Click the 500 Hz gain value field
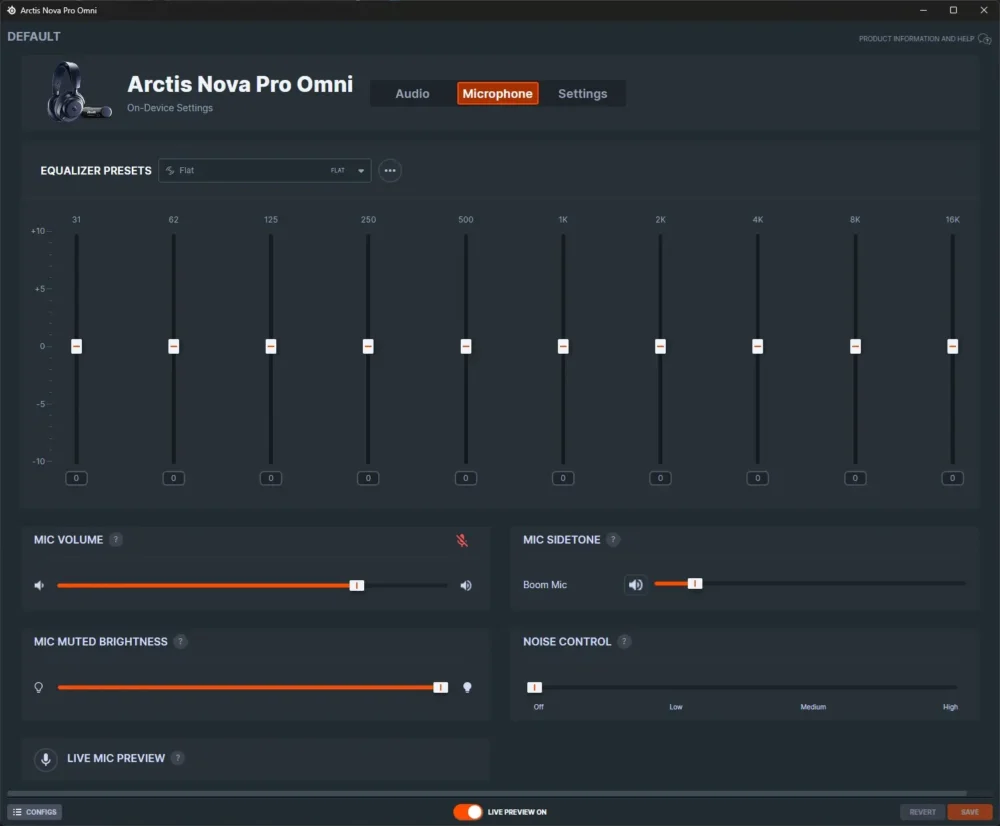The width and height of the screenshot is (1000, 826). click(466, 478)
